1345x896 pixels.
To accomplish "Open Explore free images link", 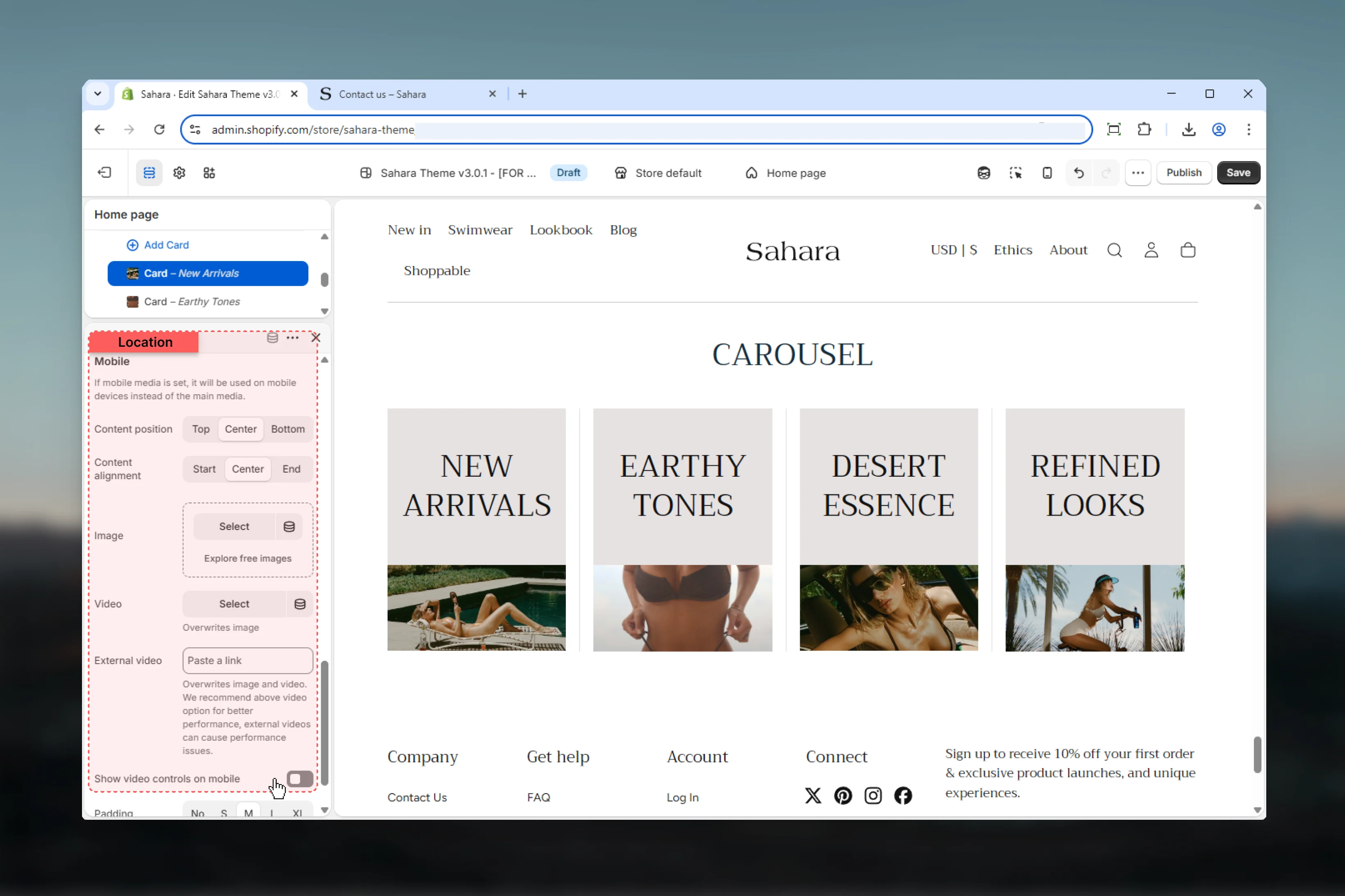I will point(248,558).
